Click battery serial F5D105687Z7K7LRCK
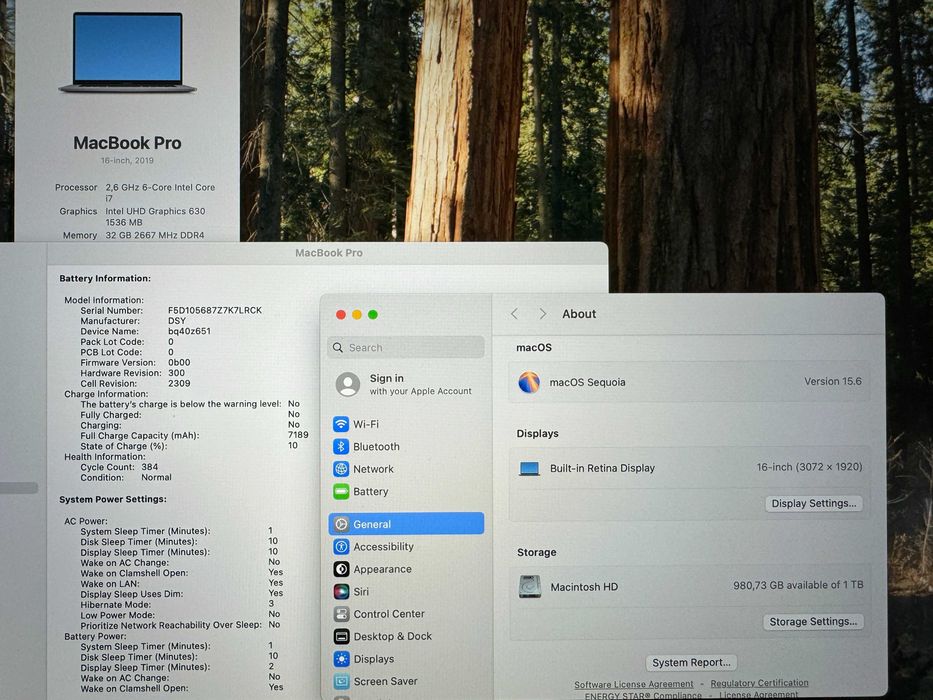The height and width of the screenshot is (700, 933). tap(215, 310)
